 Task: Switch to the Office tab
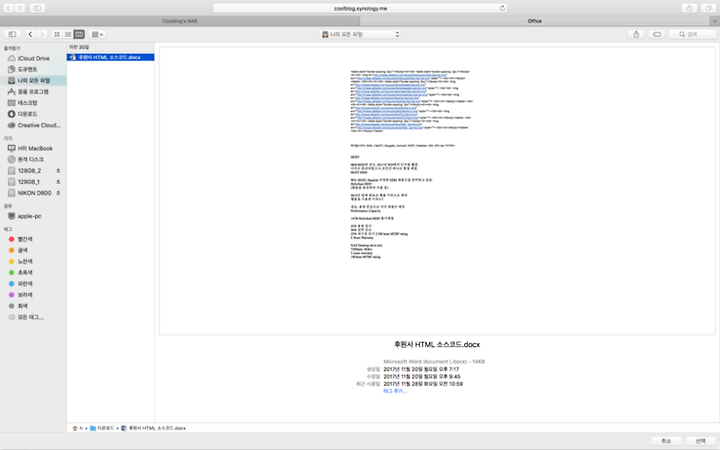click(x=535, y=21)
